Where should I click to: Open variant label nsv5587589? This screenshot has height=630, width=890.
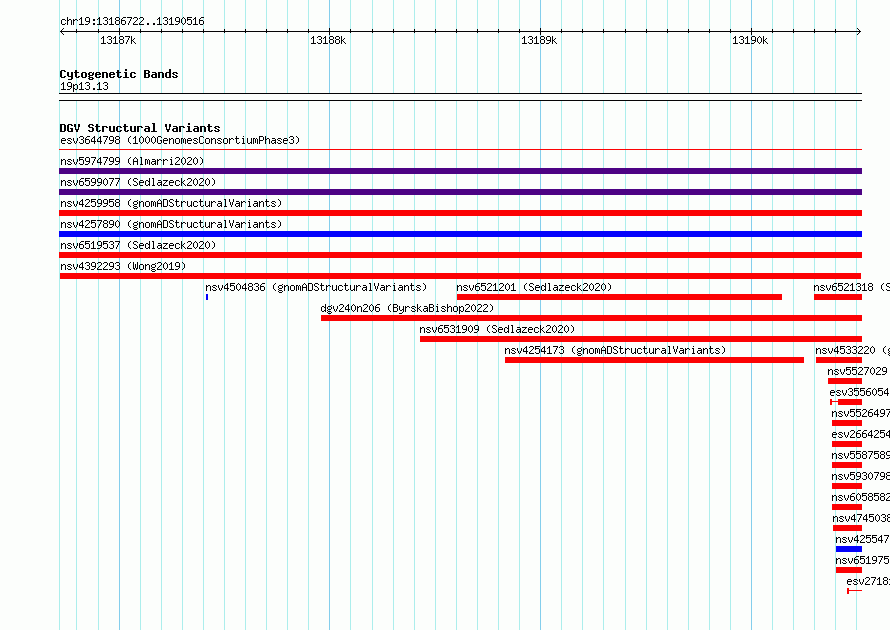point(860,455)
